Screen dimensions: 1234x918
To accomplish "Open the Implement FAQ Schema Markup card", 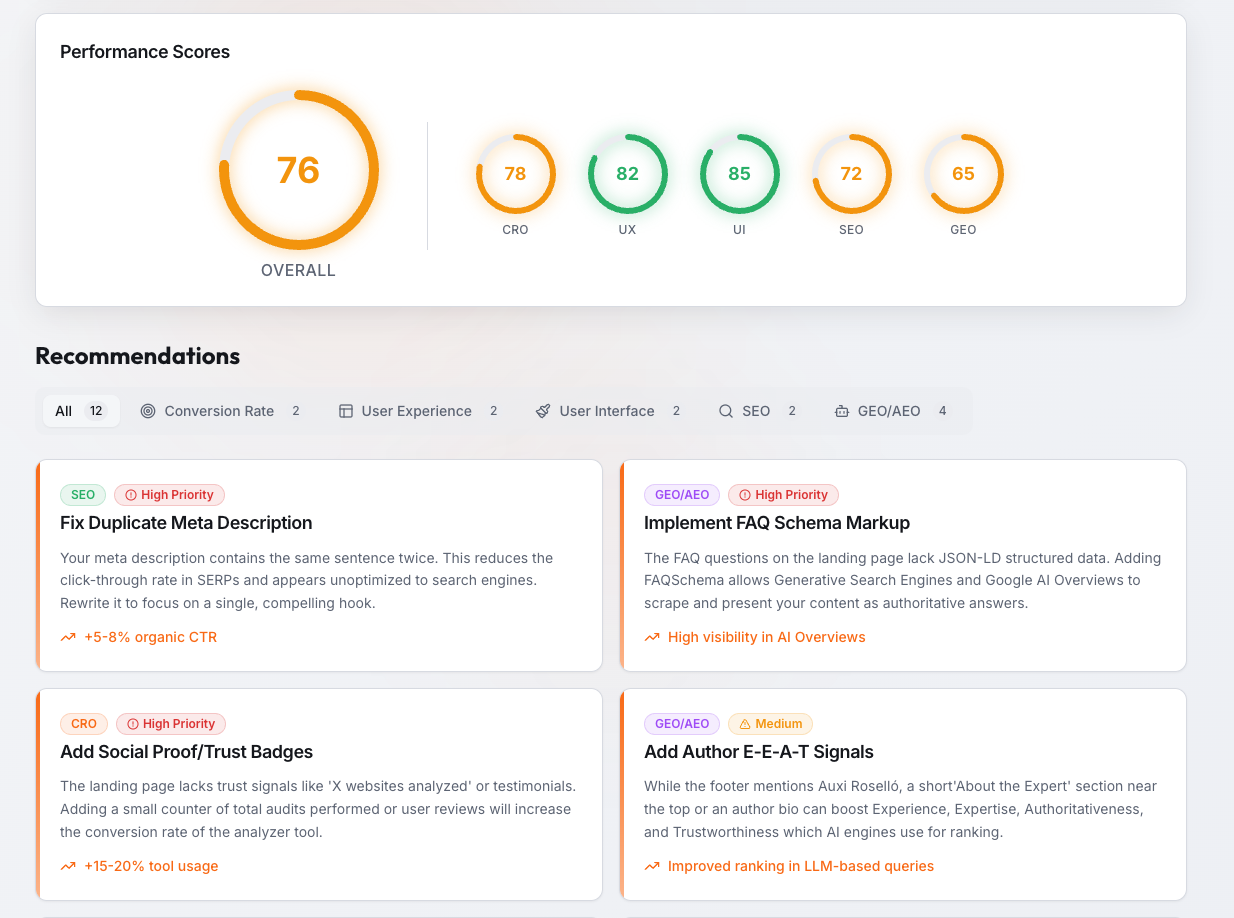I will point(903,565).
